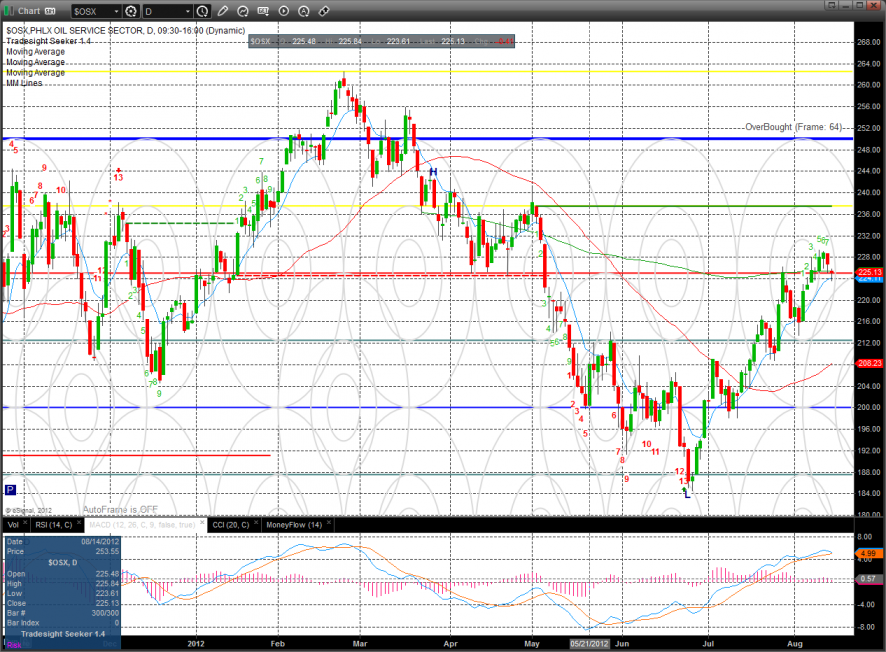Switch to the CCI (20, C) tab
This screenshot has width=886, height=652.
point(231,525)
